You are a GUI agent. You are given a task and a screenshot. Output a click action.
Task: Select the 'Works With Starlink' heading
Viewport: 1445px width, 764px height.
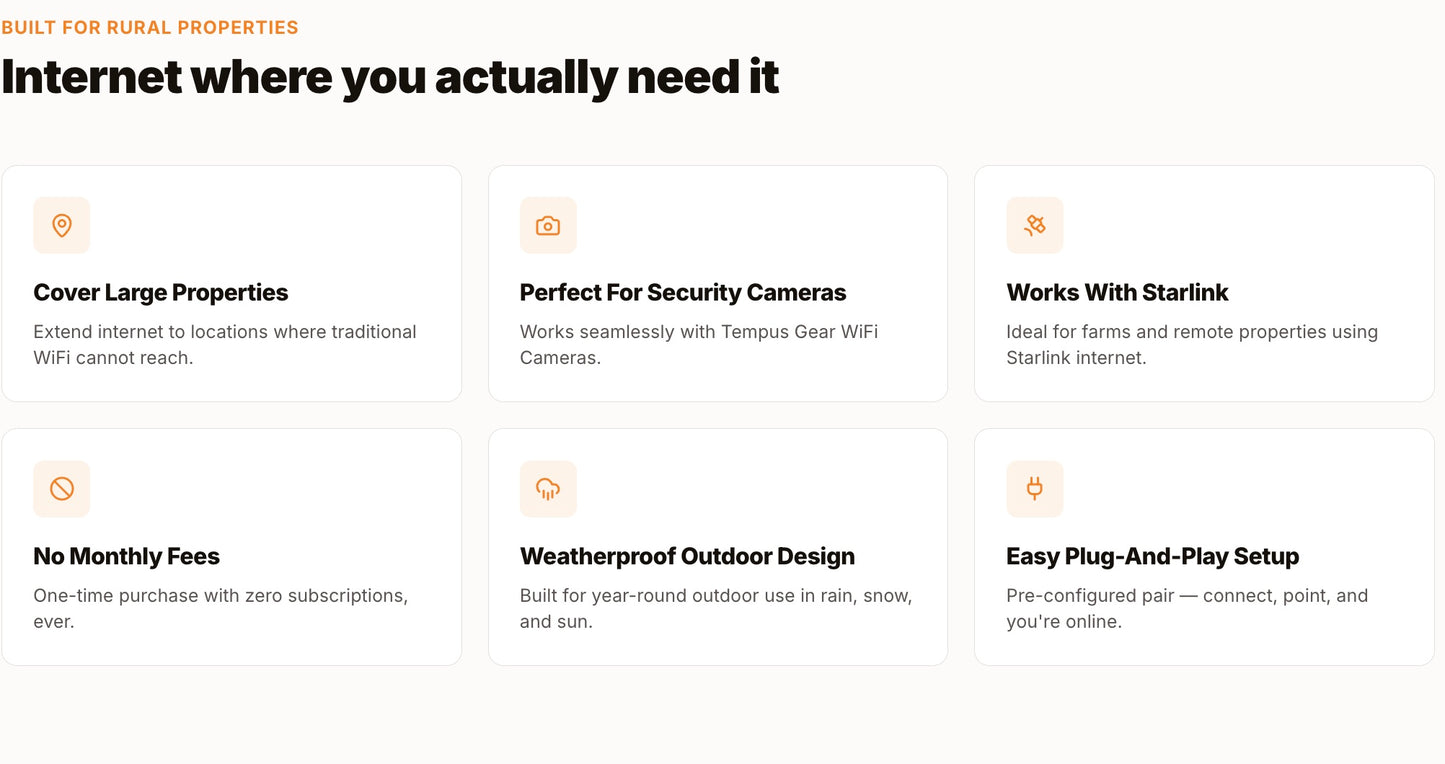(1117, 292)
